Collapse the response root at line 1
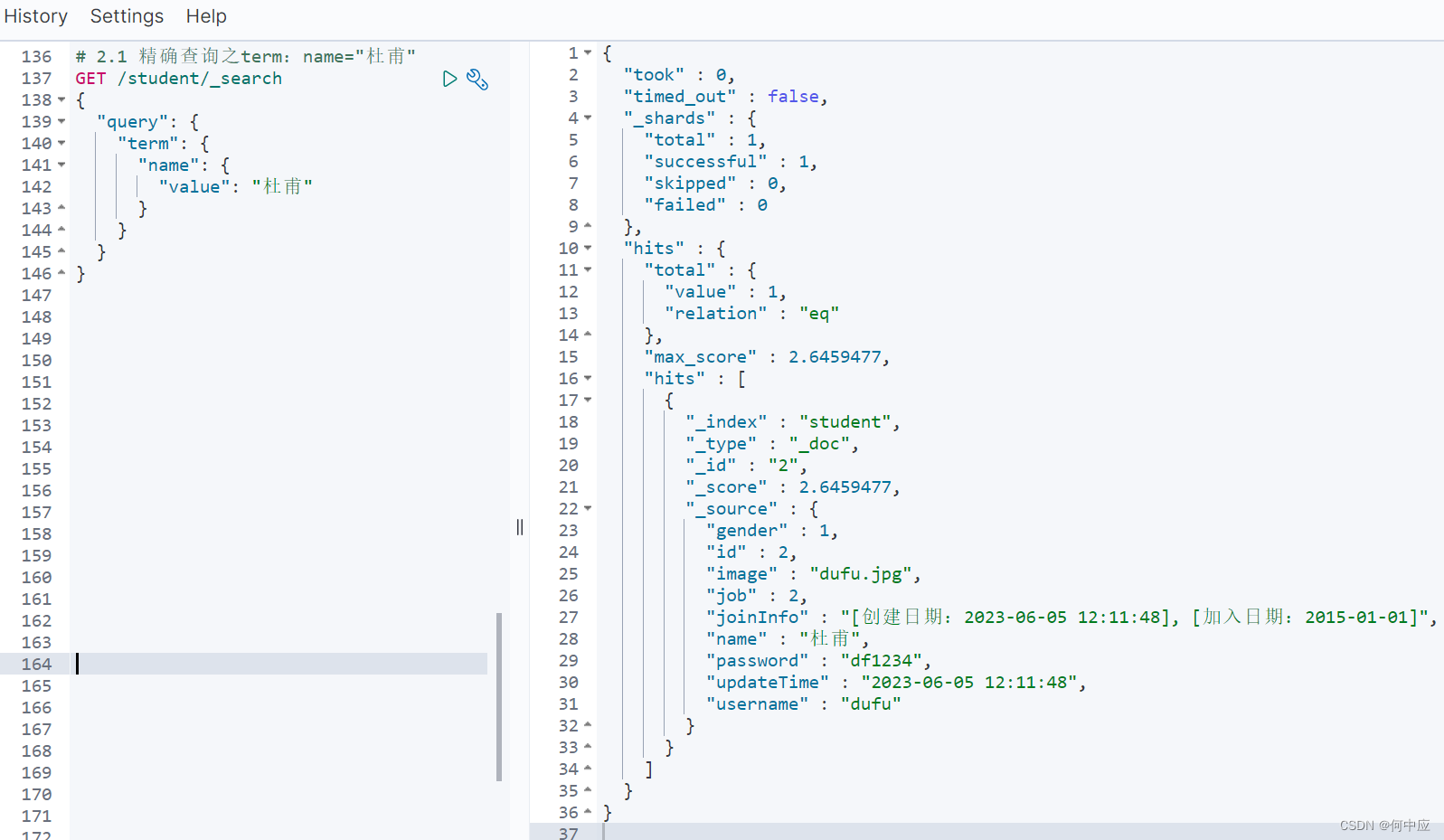This screenshot has width=1444, height=840. tap(588, 53)
